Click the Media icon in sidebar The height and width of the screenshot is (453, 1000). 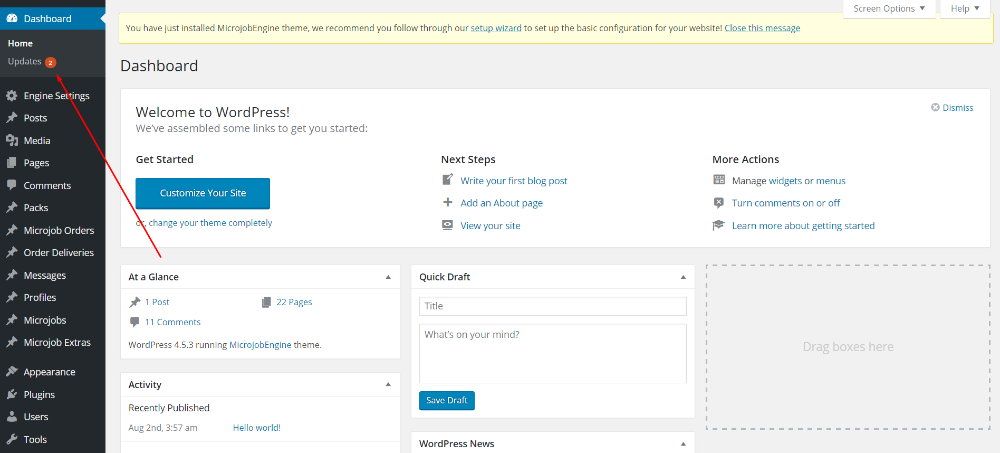(11, 141)
